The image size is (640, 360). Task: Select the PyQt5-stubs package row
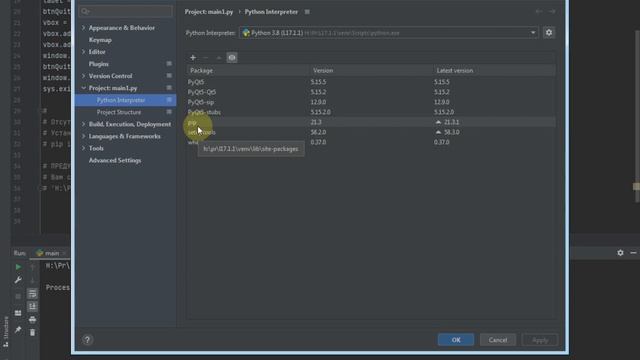(x=371, y=112)
